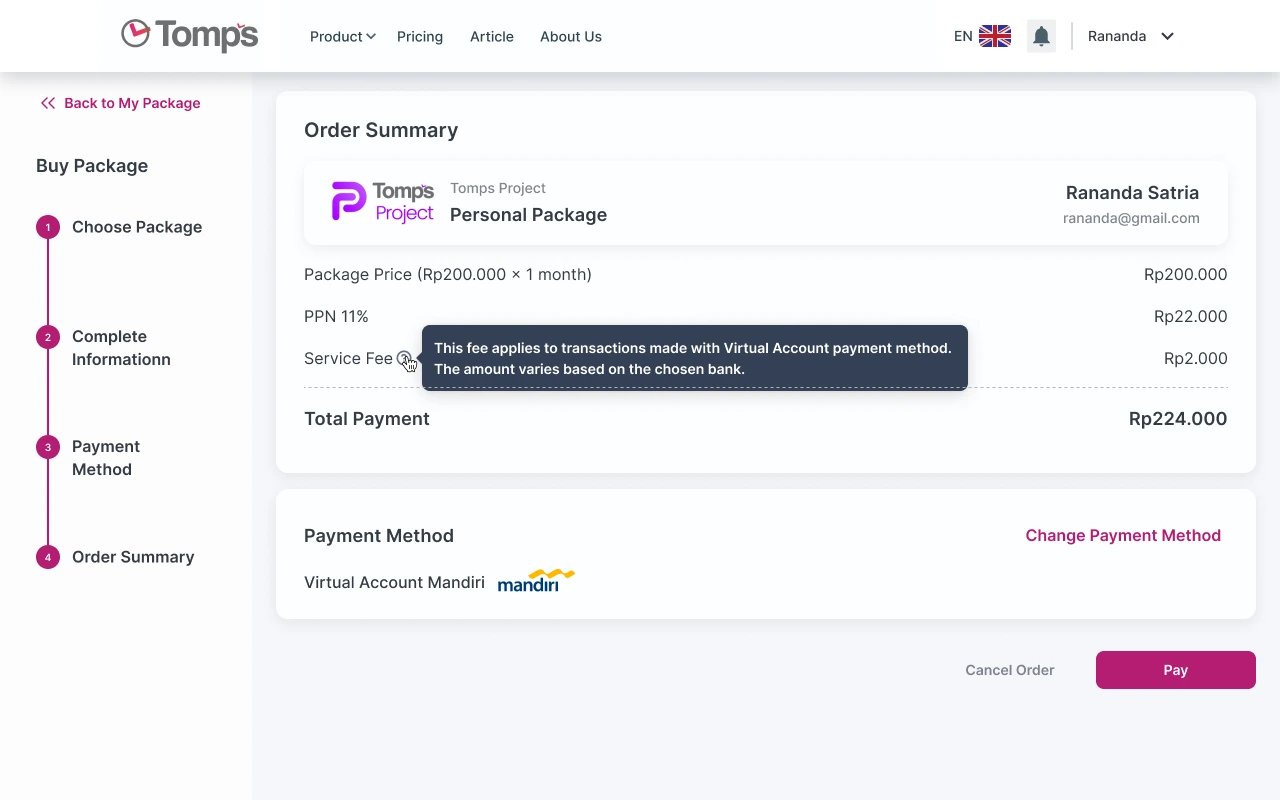Click the Service Fee help icon
Image resolution: width=1280 pixels, height=800 pixels.
point(403,358)
